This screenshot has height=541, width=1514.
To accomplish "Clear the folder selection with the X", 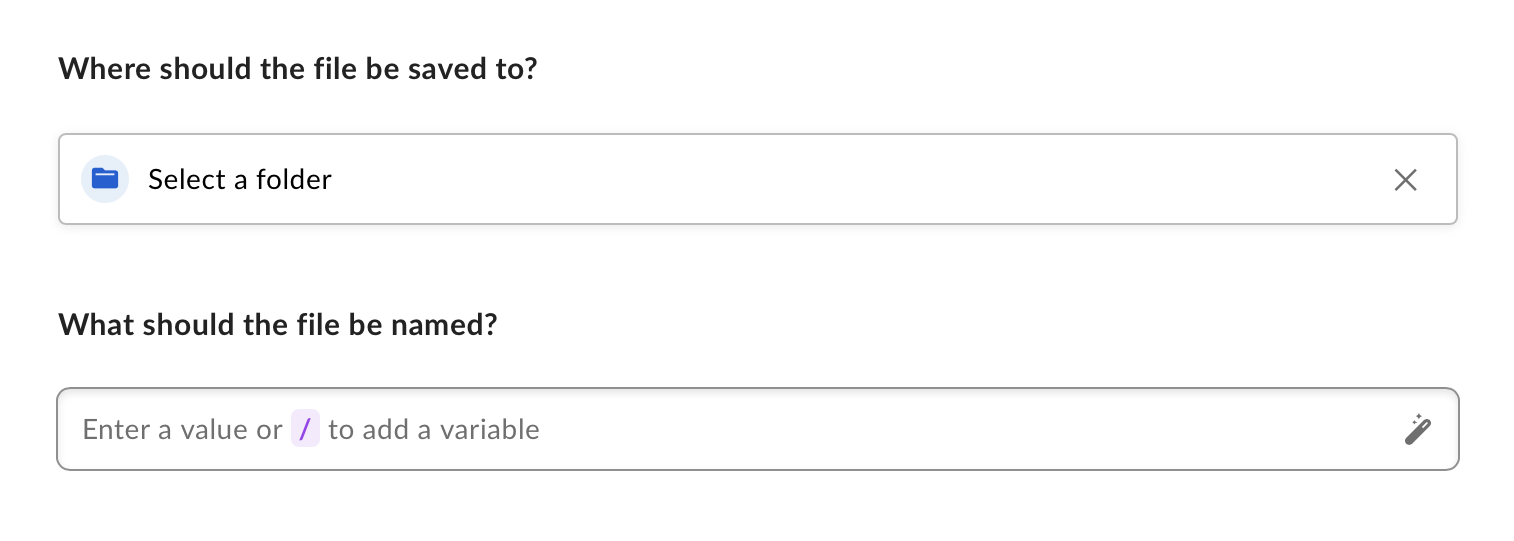I will 1405,180.
